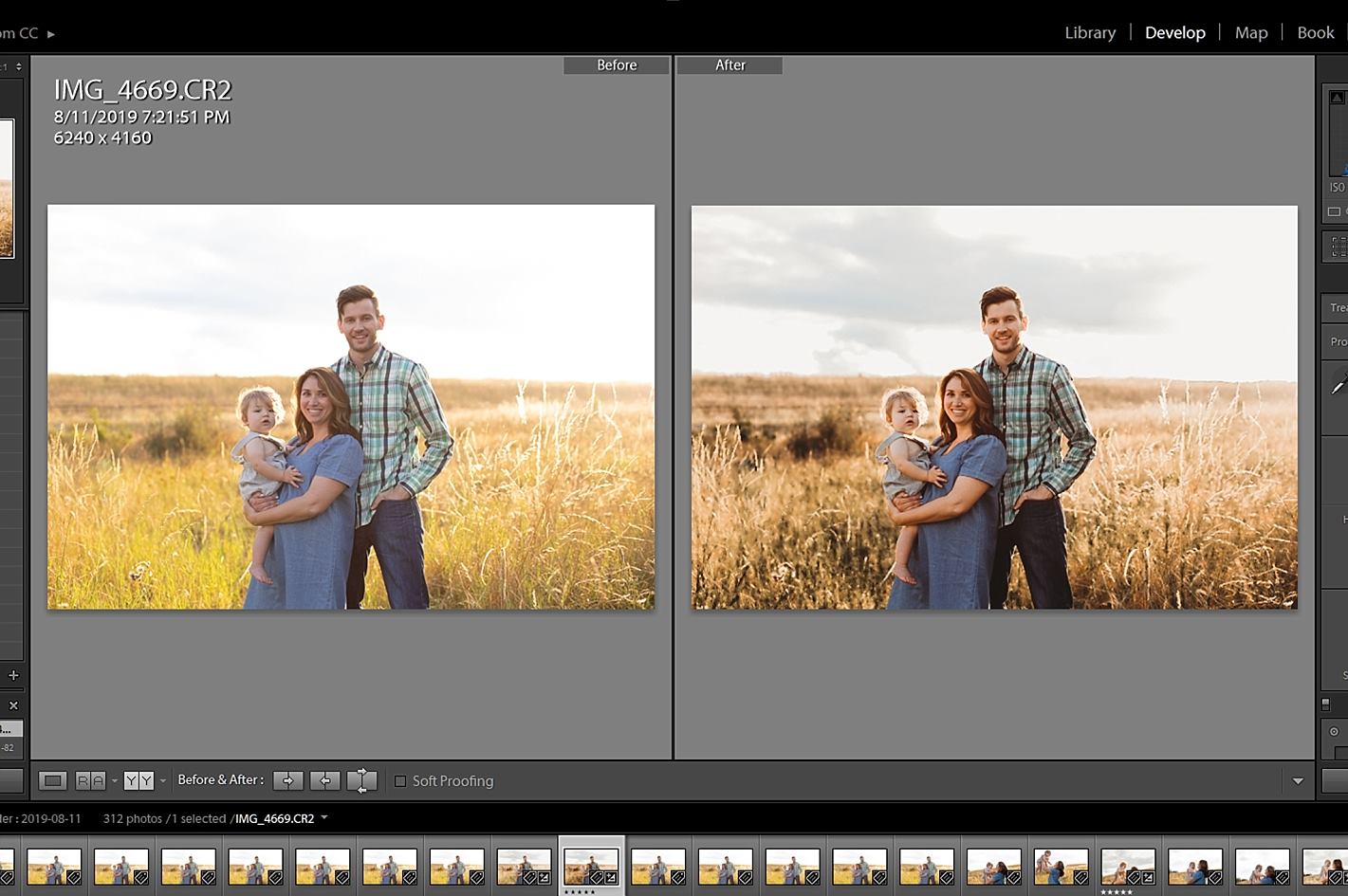1348x896 pixels.
Task: Select the Before/After YY view icon
Action: pos(138,780)
